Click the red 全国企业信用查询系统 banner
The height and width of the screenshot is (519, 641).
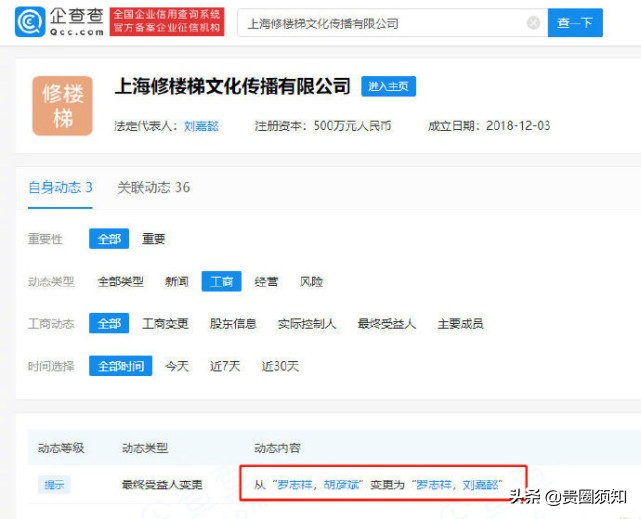tap(167, 22)
